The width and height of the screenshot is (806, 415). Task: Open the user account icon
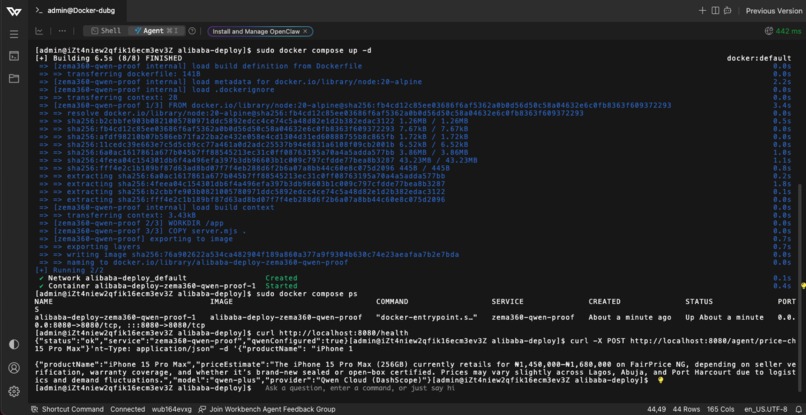pyautogui.click(x=14, y=368)
